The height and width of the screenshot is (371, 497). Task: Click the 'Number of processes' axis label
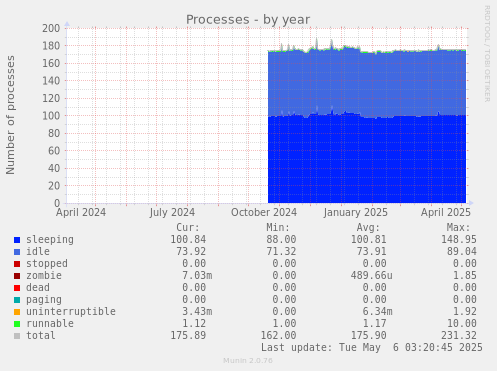pyautogui.click(x=10, y=115)
